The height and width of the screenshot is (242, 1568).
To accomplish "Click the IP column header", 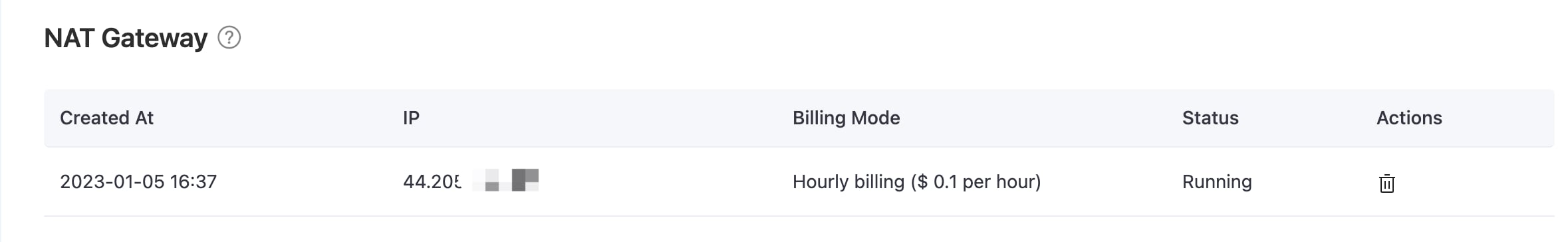I will coord(411,118).
